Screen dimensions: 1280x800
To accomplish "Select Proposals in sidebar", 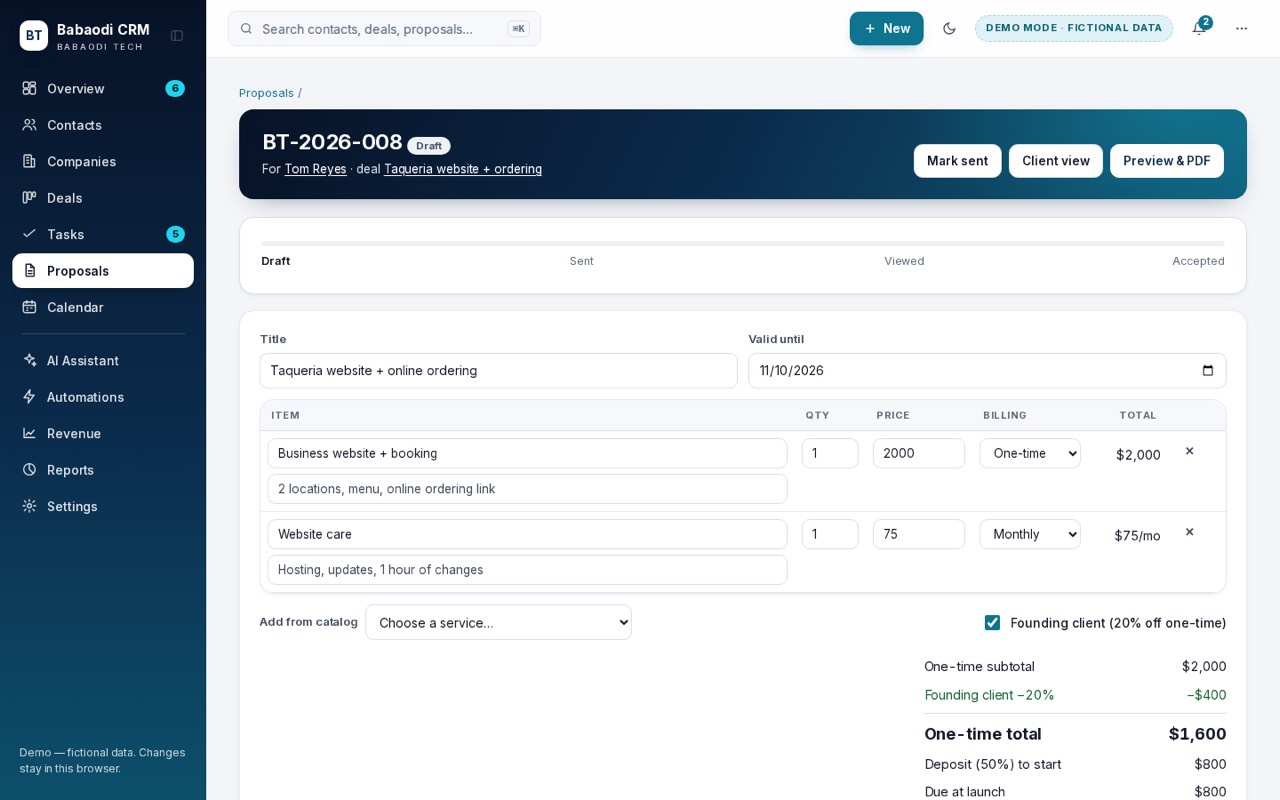I will (x=103, y=271).
